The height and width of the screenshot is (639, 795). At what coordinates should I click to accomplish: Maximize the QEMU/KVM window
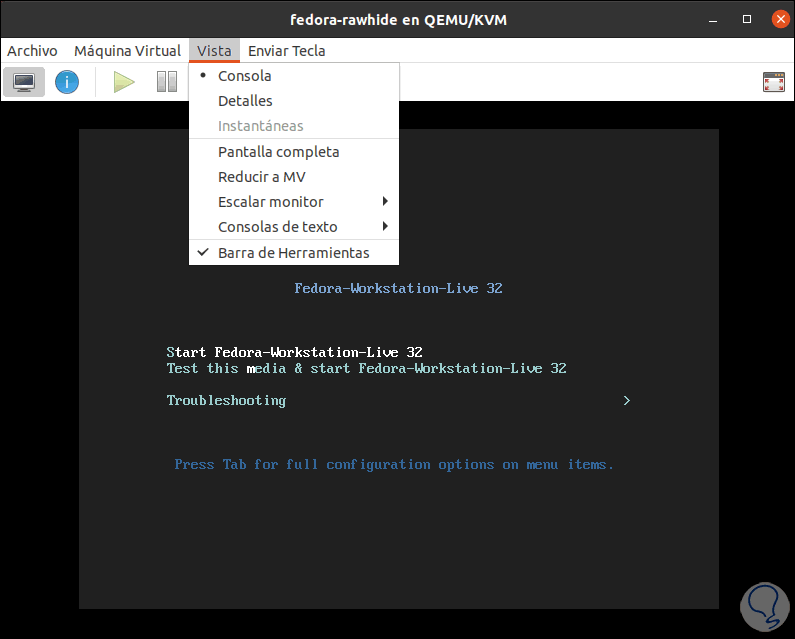click(747, 19)
